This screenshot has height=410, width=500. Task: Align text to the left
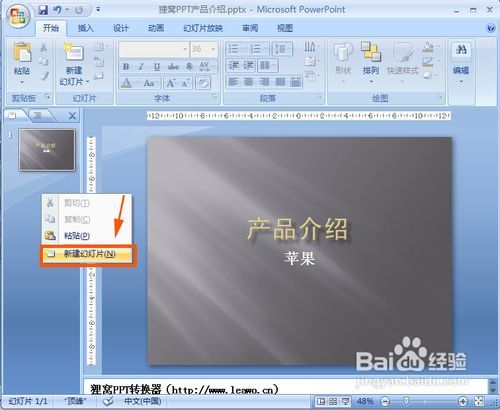234,82
